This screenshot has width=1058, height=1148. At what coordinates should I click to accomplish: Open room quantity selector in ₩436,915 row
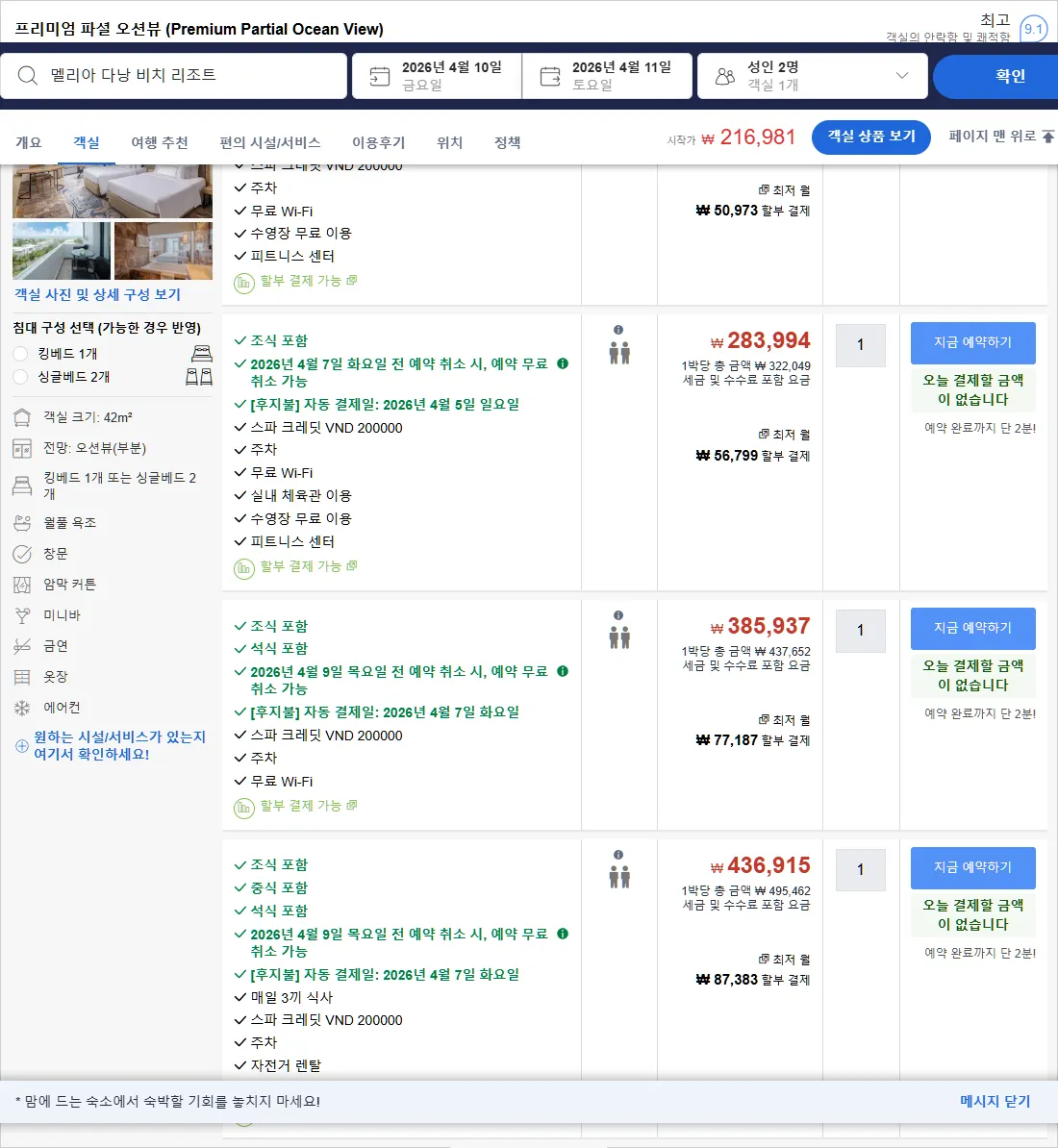[860, 870]
